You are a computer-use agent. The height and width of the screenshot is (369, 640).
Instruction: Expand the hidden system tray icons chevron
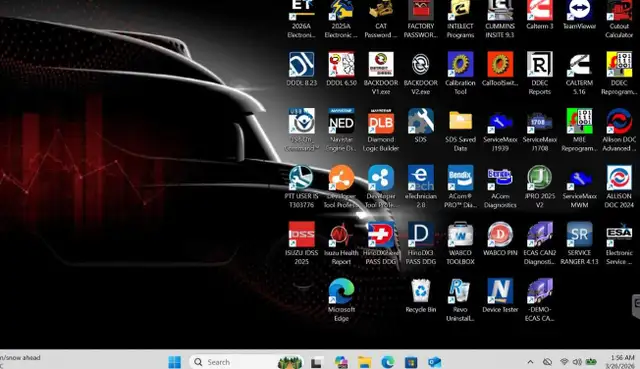(530, 362)
